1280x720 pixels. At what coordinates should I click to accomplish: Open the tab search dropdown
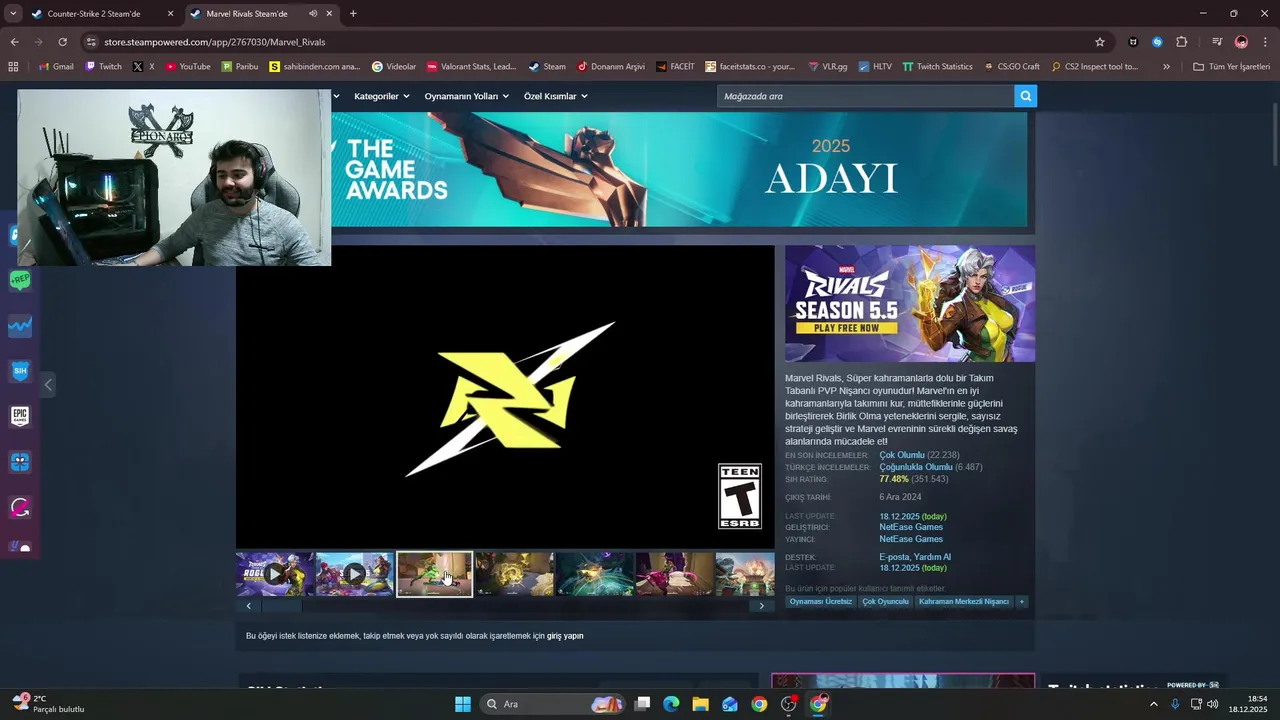[x=12, y=14]
